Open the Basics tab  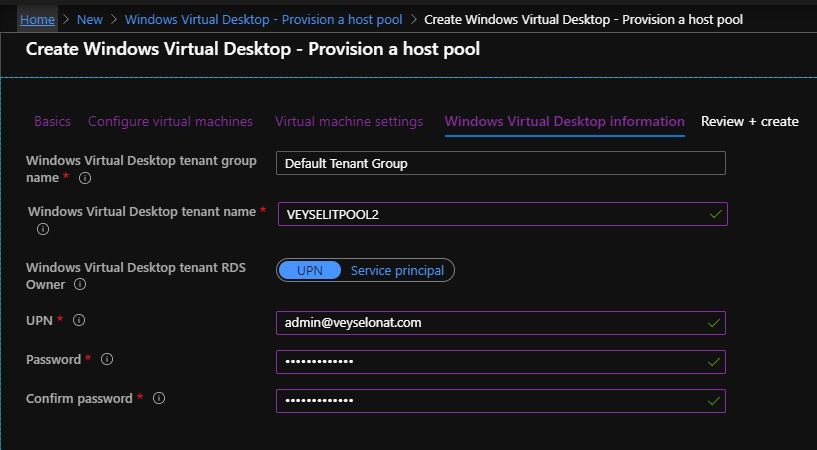(x=52, y=121)
